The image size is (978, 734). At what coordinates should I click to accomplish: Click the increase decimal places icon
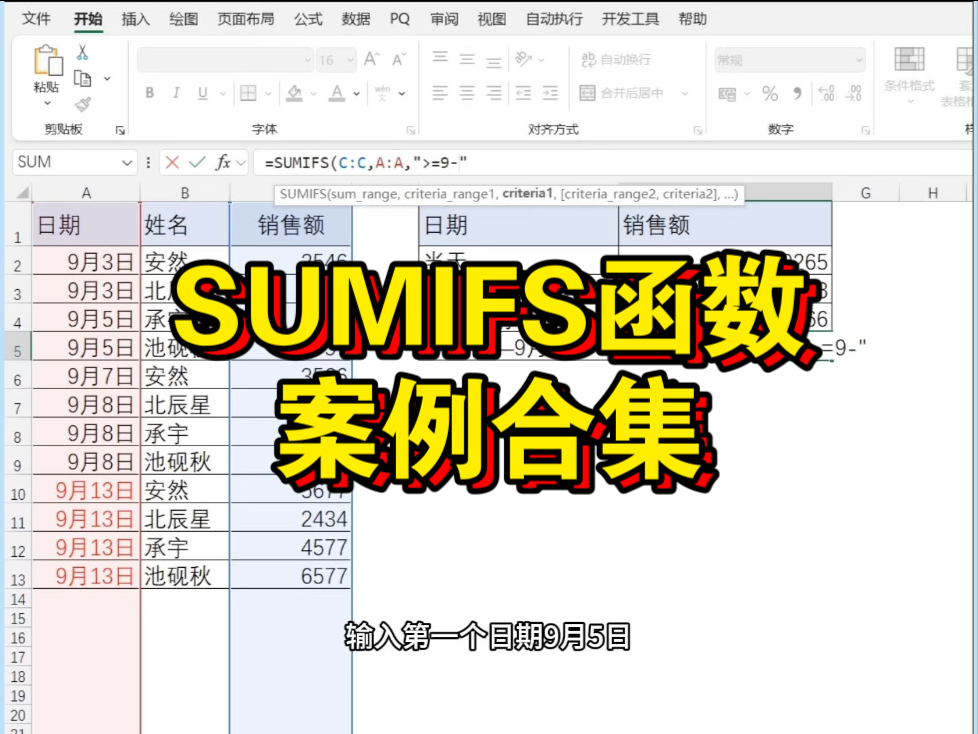826,94
